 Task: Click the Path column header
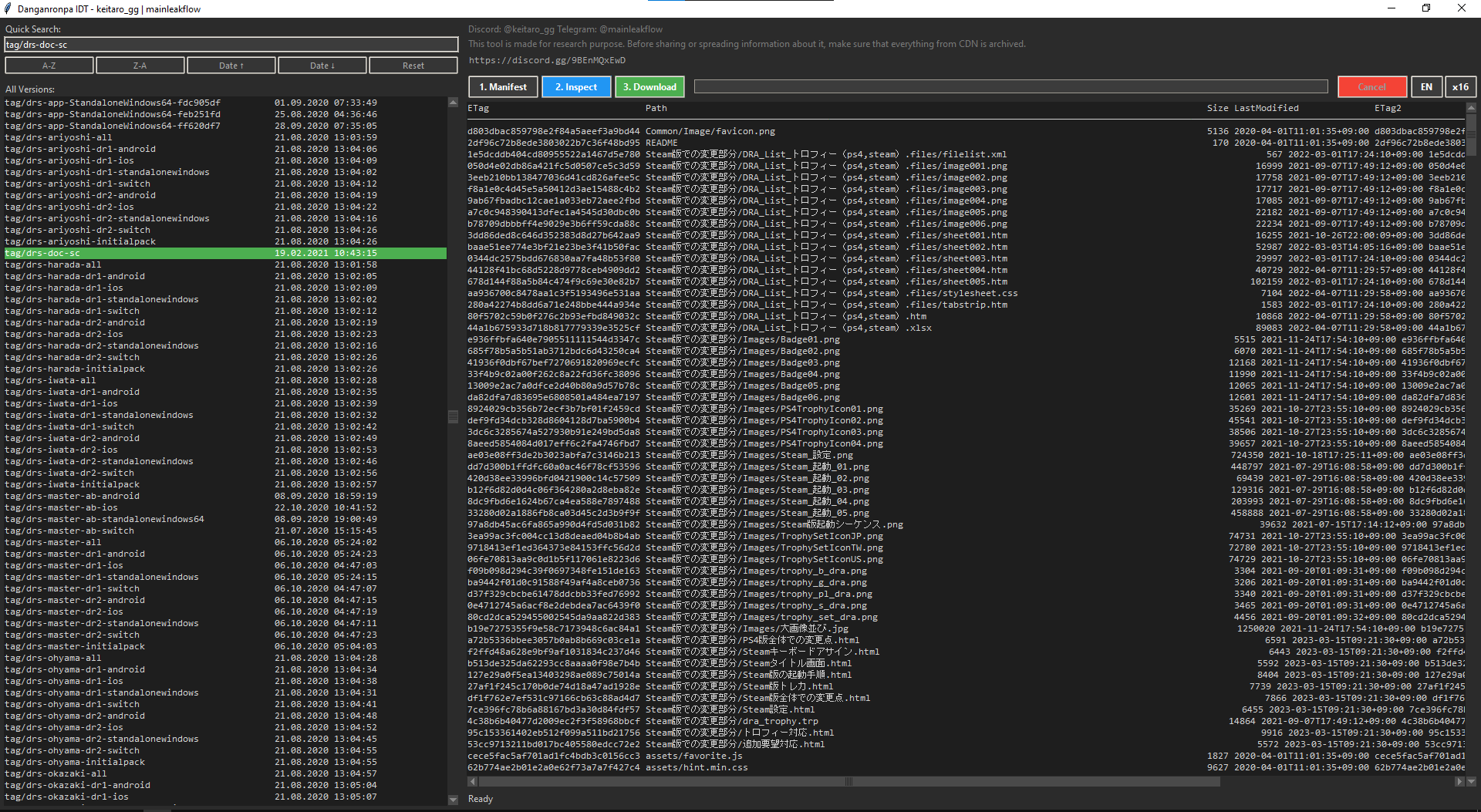click(x=656, y=109)
